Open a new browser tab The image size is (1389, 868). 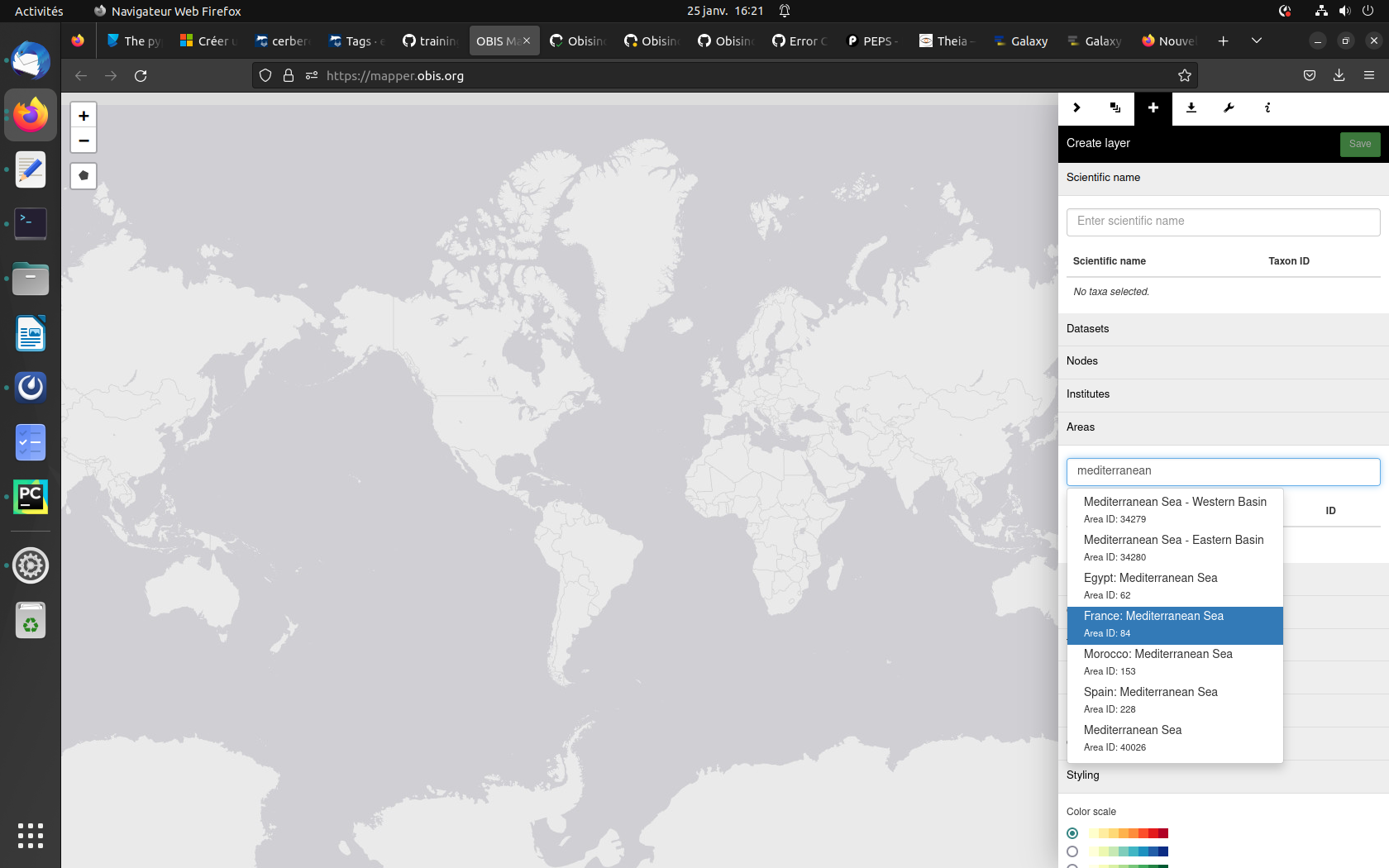[x=1224, y=41]
